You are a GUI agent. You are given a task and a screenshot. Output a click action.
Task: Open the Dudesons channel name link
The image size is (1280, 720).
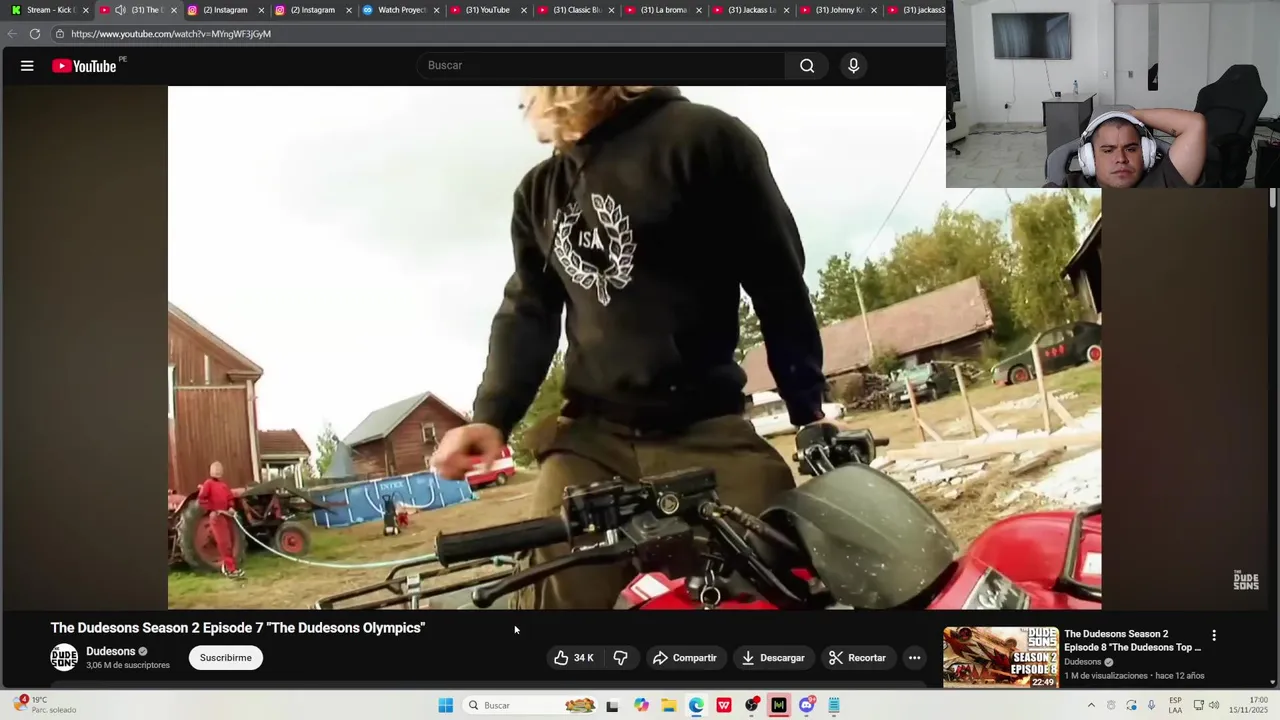click(x=110, y=651)
